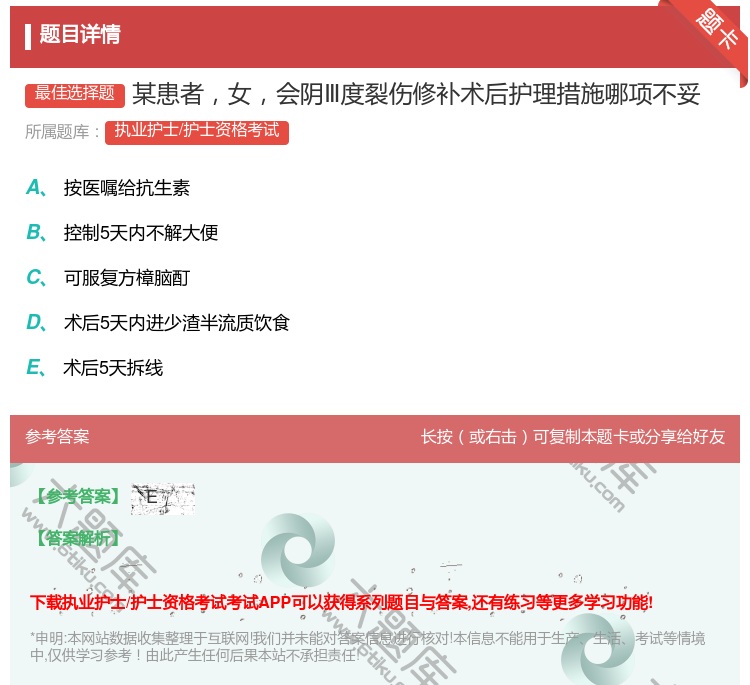
Task: Click the answer image showing E
Action: coord(163,498)
